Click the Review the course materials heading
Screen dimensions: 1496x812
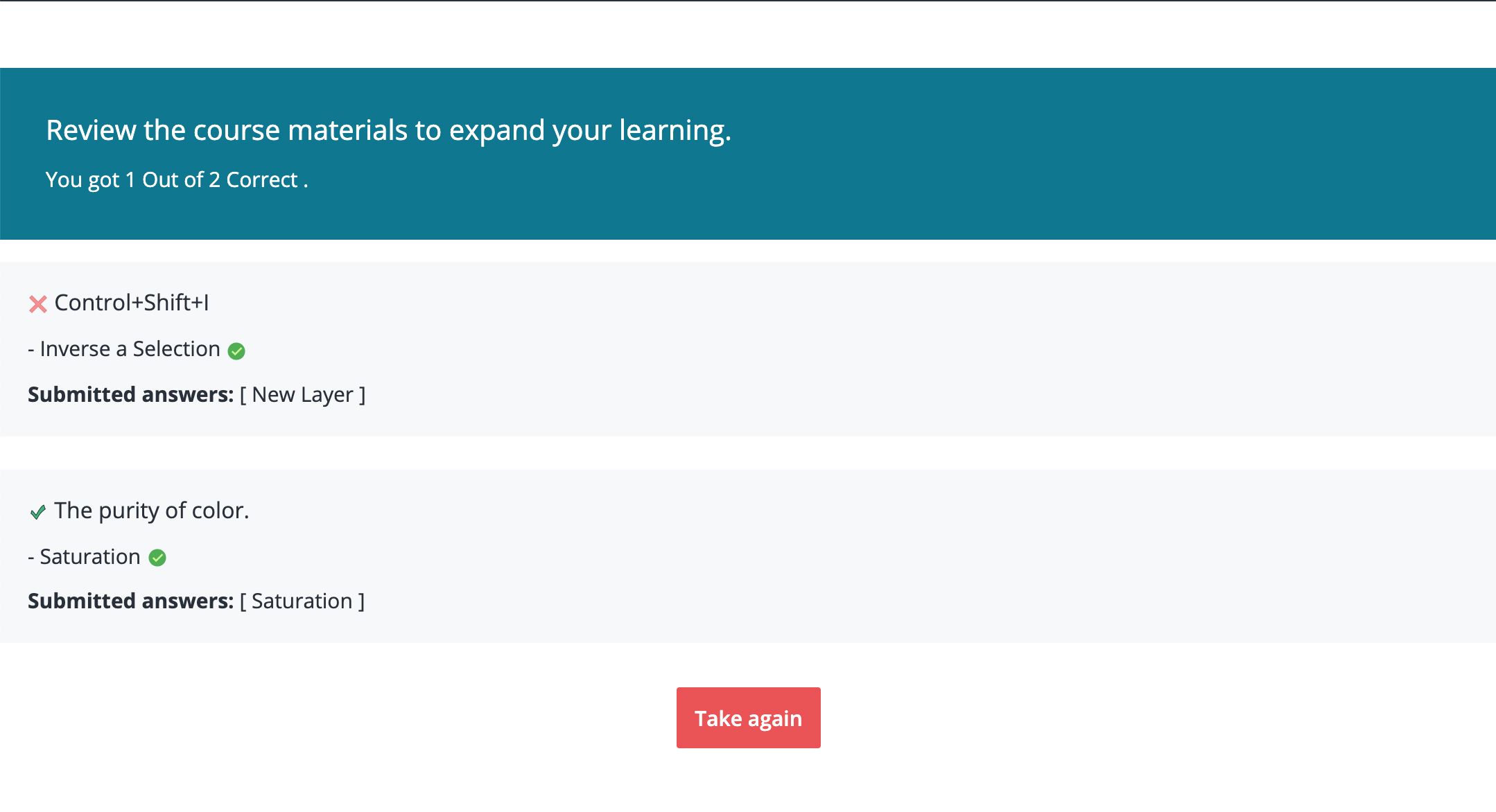(x=388, y=130)
